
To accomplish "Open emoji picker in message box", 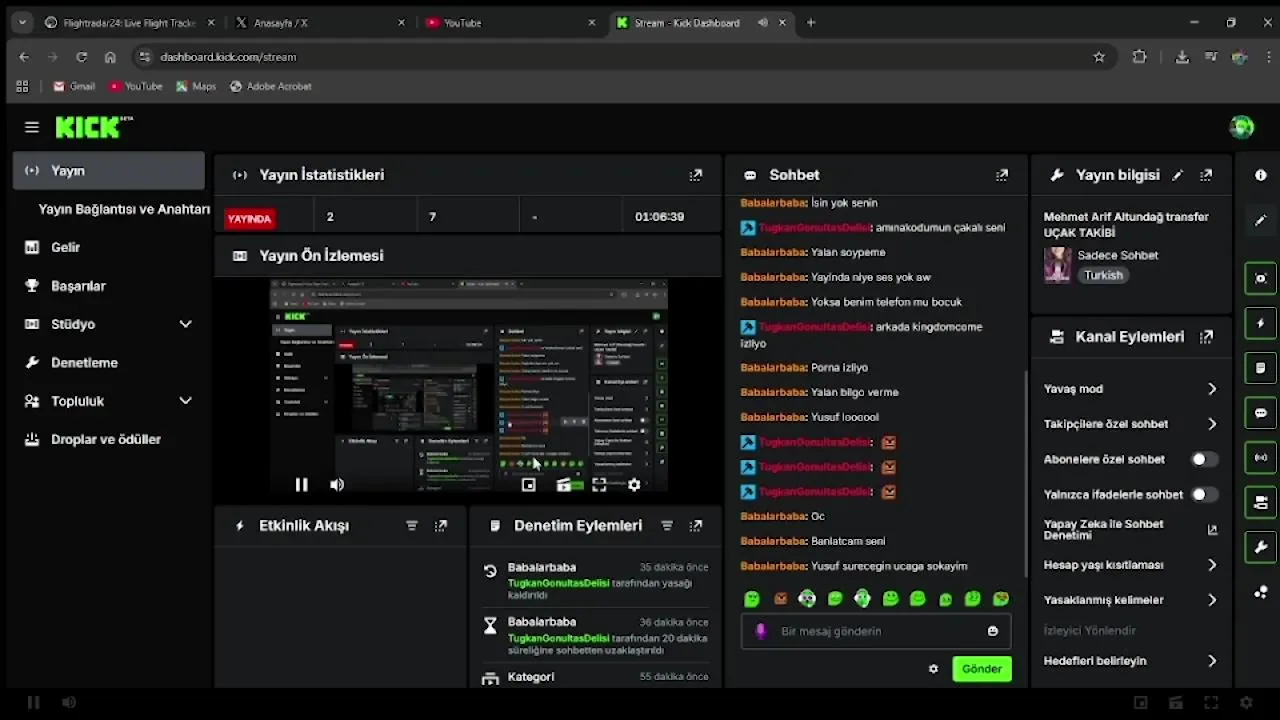I will pyautogui.click(x=993, y=631).
